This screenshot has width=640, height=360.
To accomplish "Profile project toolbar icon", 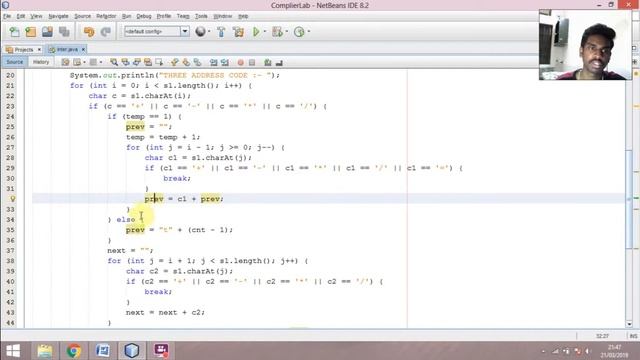I will [x=299, y=31].
